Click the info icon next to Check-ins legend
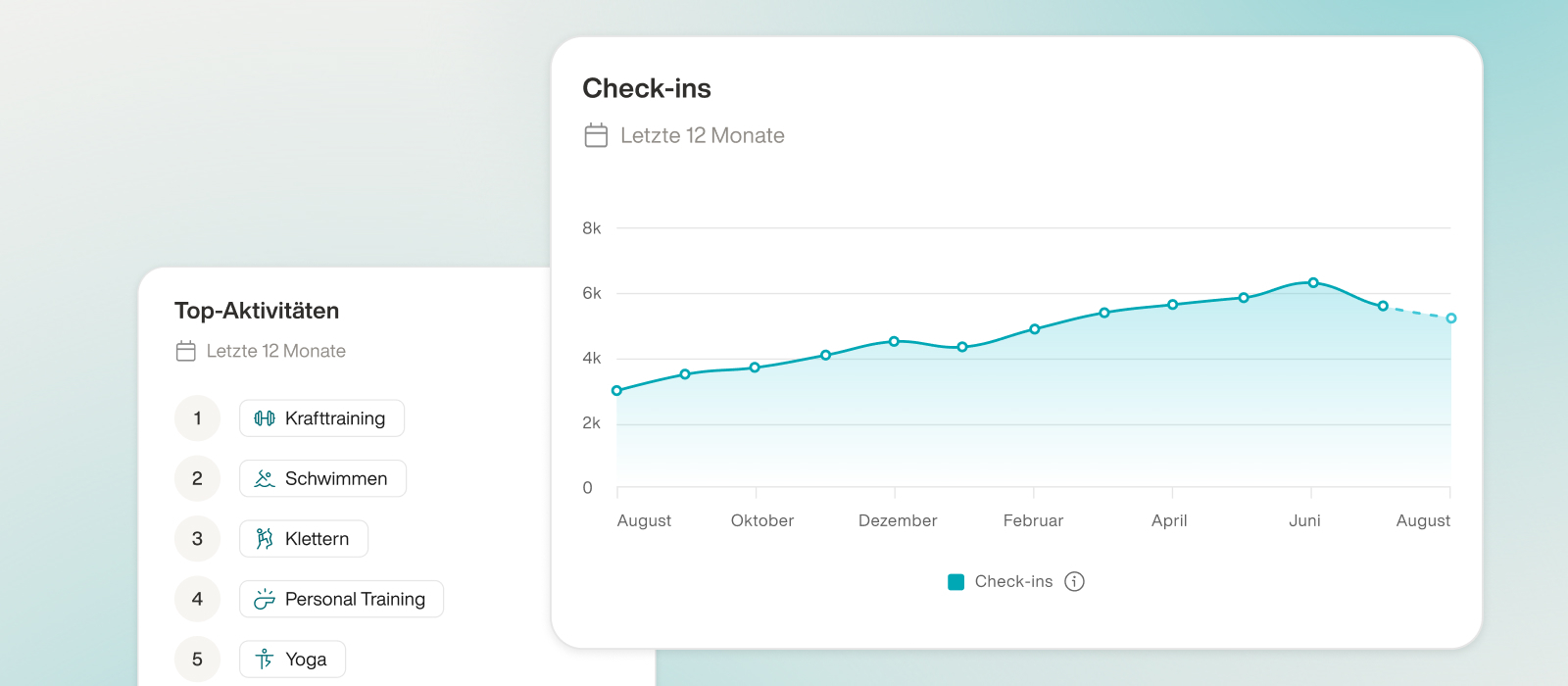This screenshot has width=1568, height=686. tap(1075, 582)
